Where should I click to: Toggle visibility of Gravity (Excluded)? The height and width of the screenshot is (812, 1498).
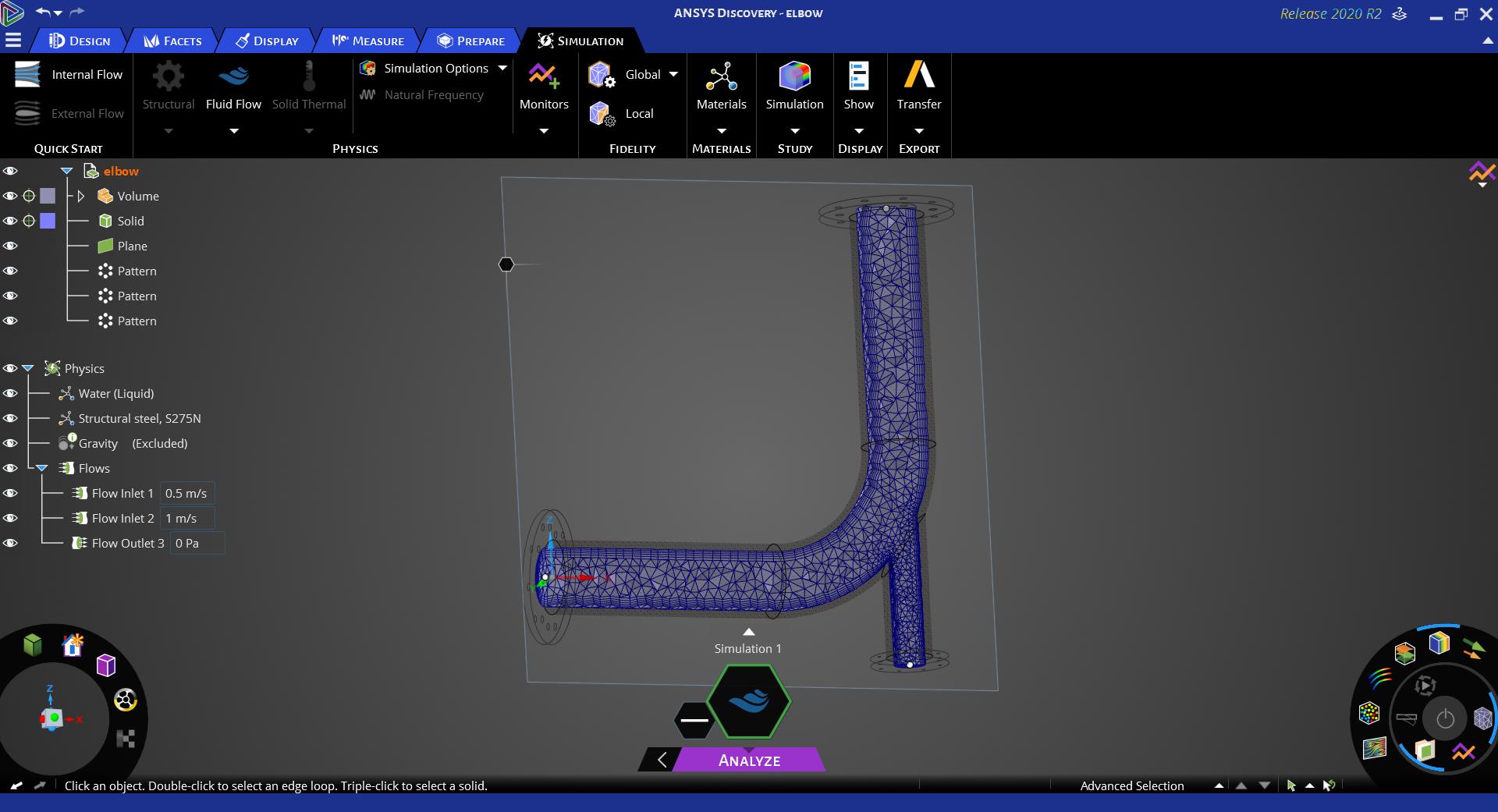coord(10,443)
